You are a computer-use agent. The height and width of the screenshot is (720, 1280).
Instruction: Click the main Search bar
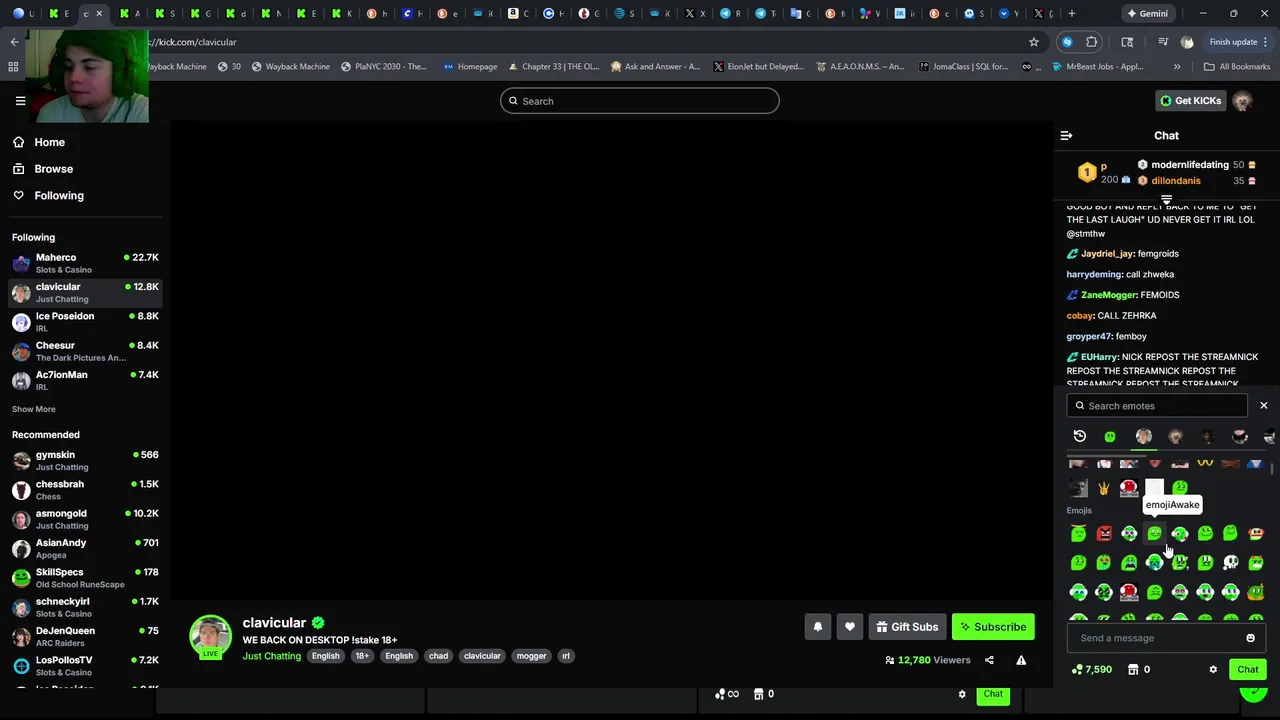click(639, 101)
